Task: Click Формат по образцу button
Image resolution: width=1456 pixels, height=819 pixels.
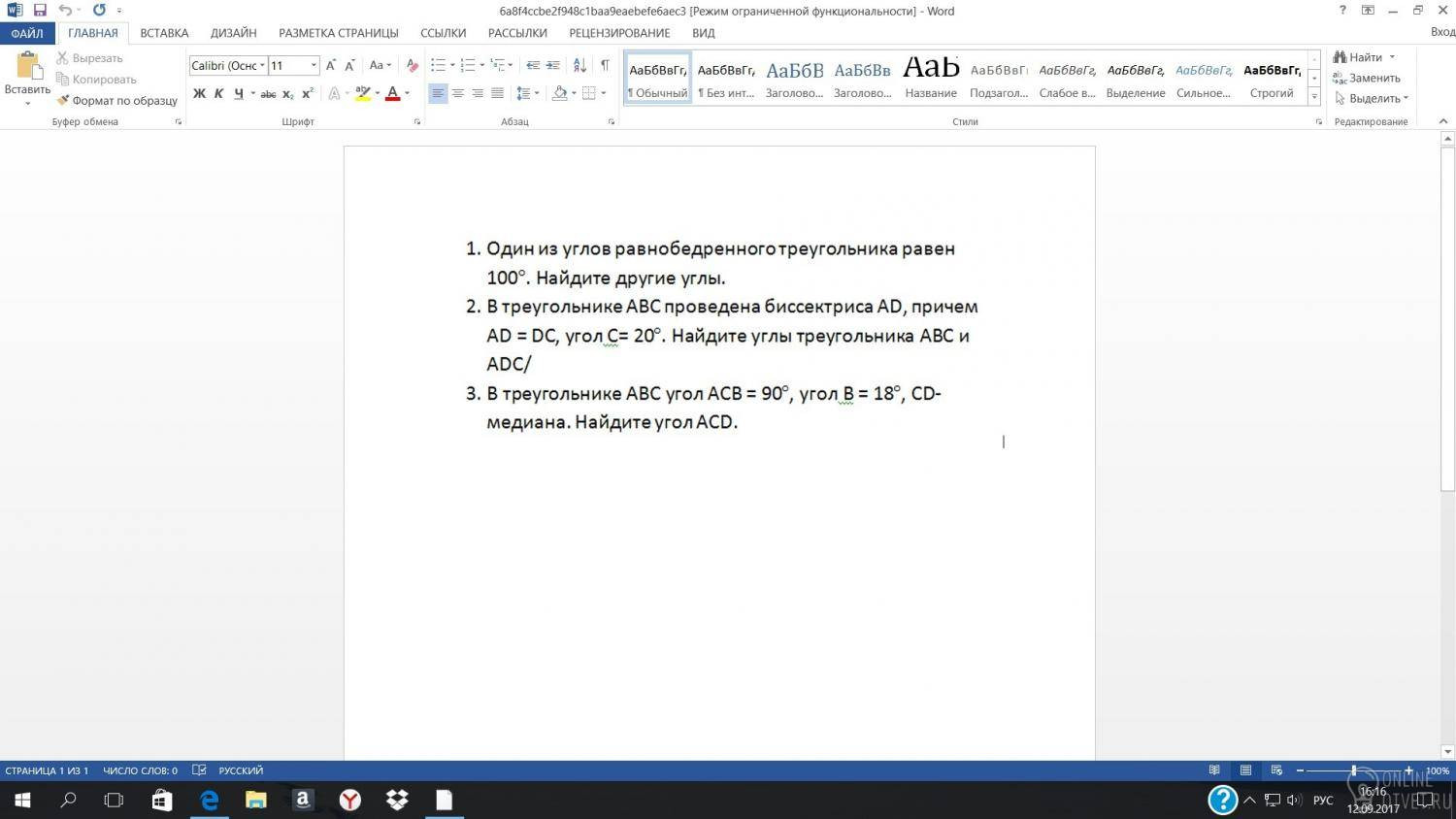Action: pyautogui.click(x=116, y=101)
